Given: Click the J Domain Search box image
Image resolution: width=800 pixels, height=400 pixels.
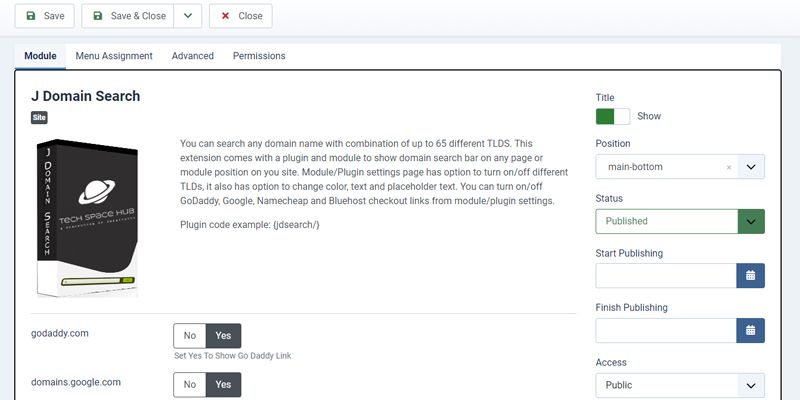Looking at the screenshot, I should click(x=87, y=218).
